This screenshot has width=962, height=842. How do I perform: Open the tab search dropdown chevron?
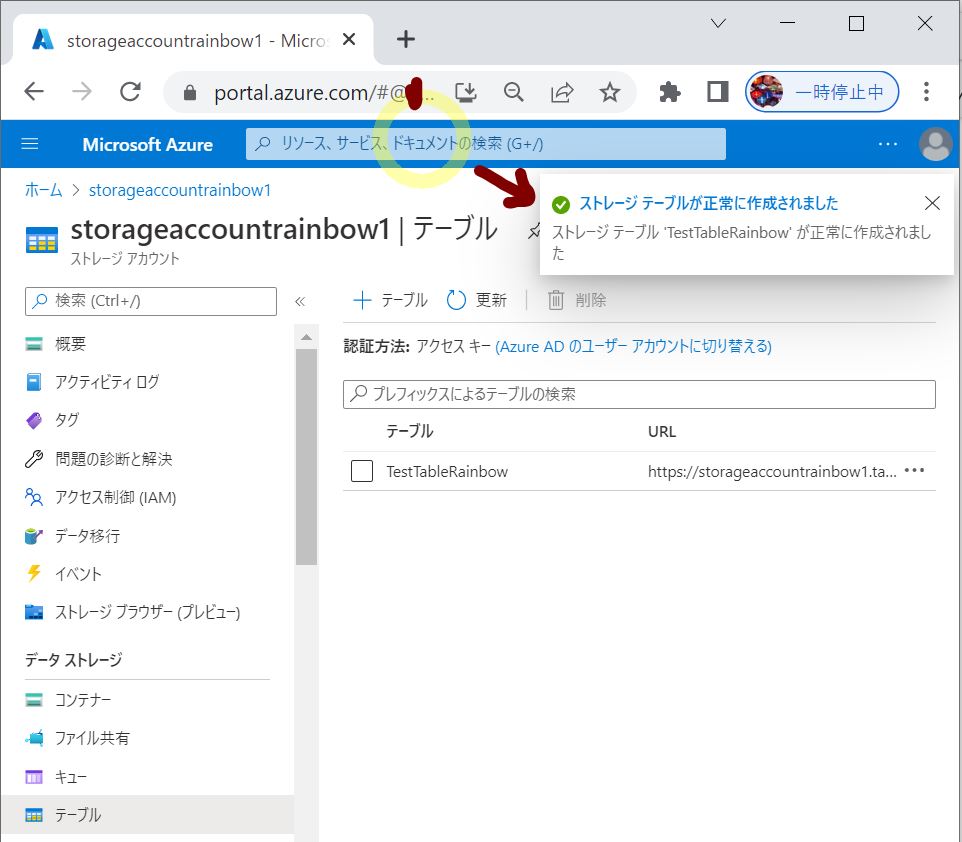tap(718, 23)
